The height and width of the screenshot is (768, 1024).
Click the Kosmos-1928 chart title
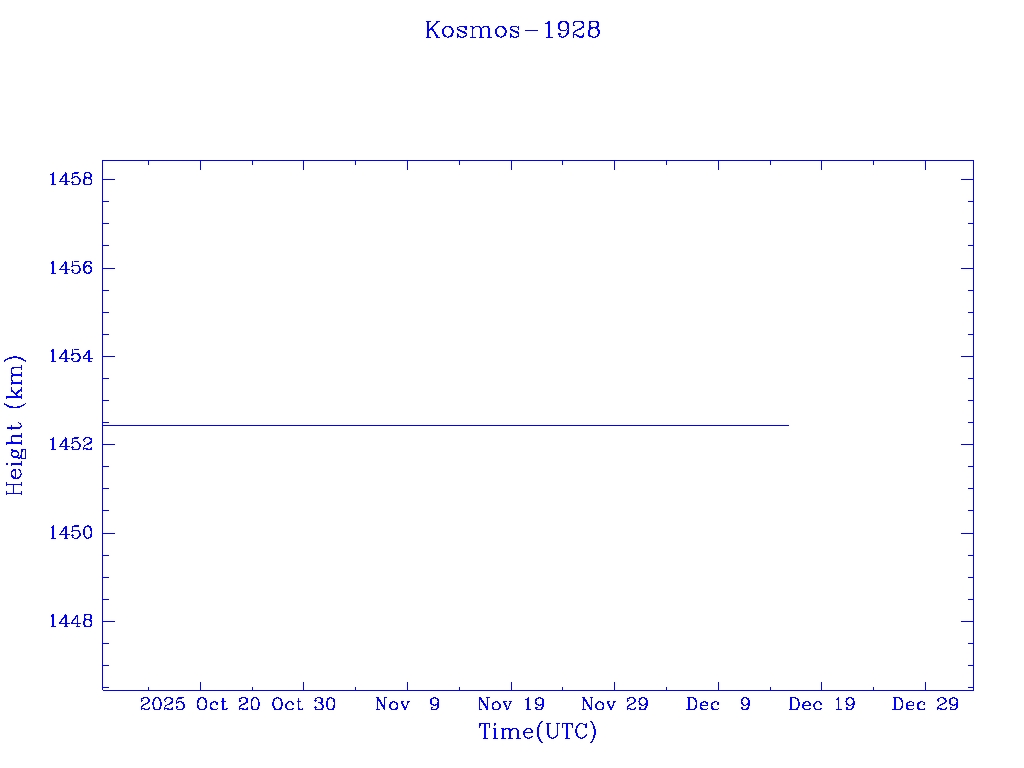[512, 30]
